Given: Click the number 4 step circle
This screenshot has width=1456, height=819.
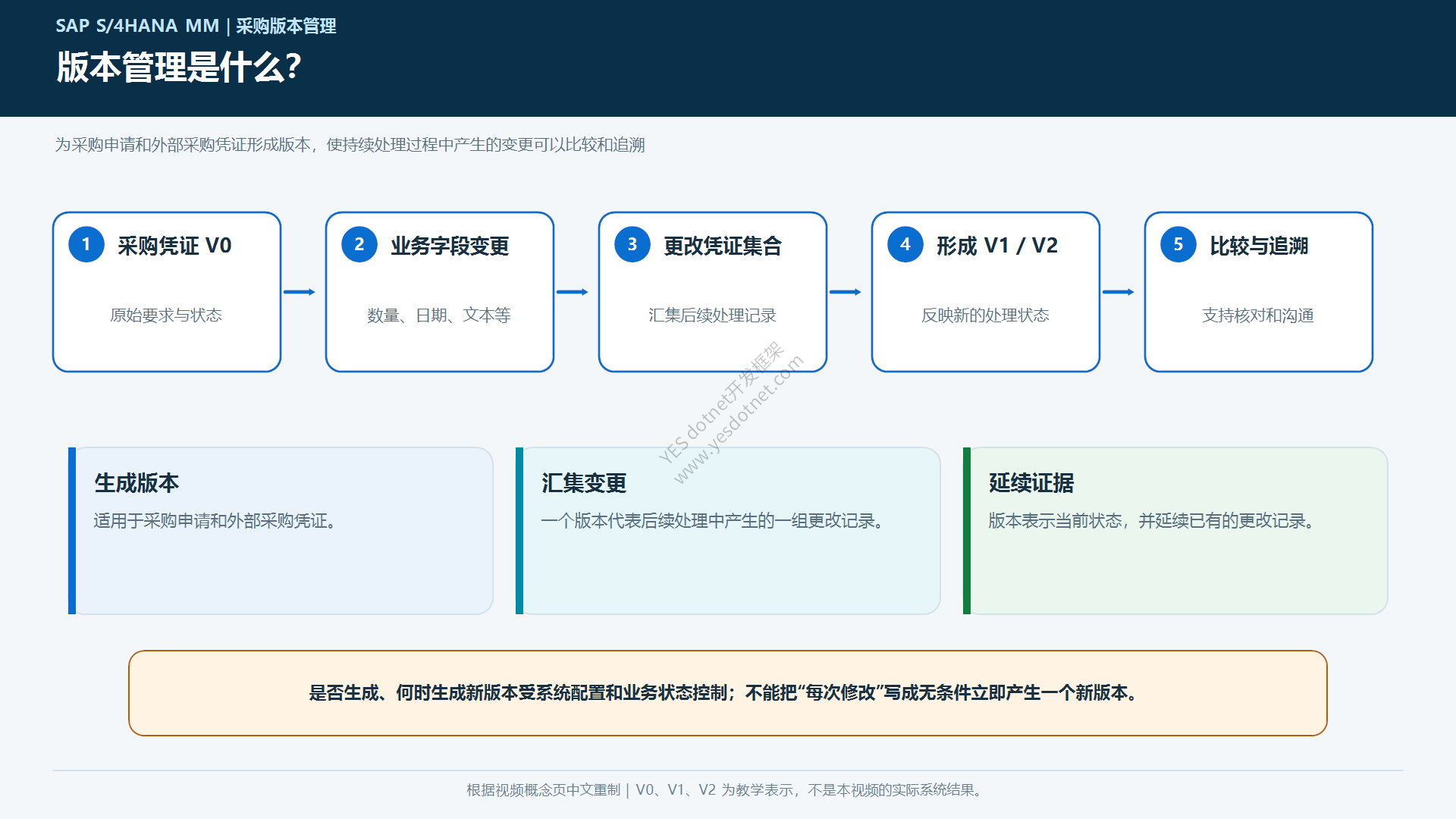Looking at the screenshot, I should (905, 244).
